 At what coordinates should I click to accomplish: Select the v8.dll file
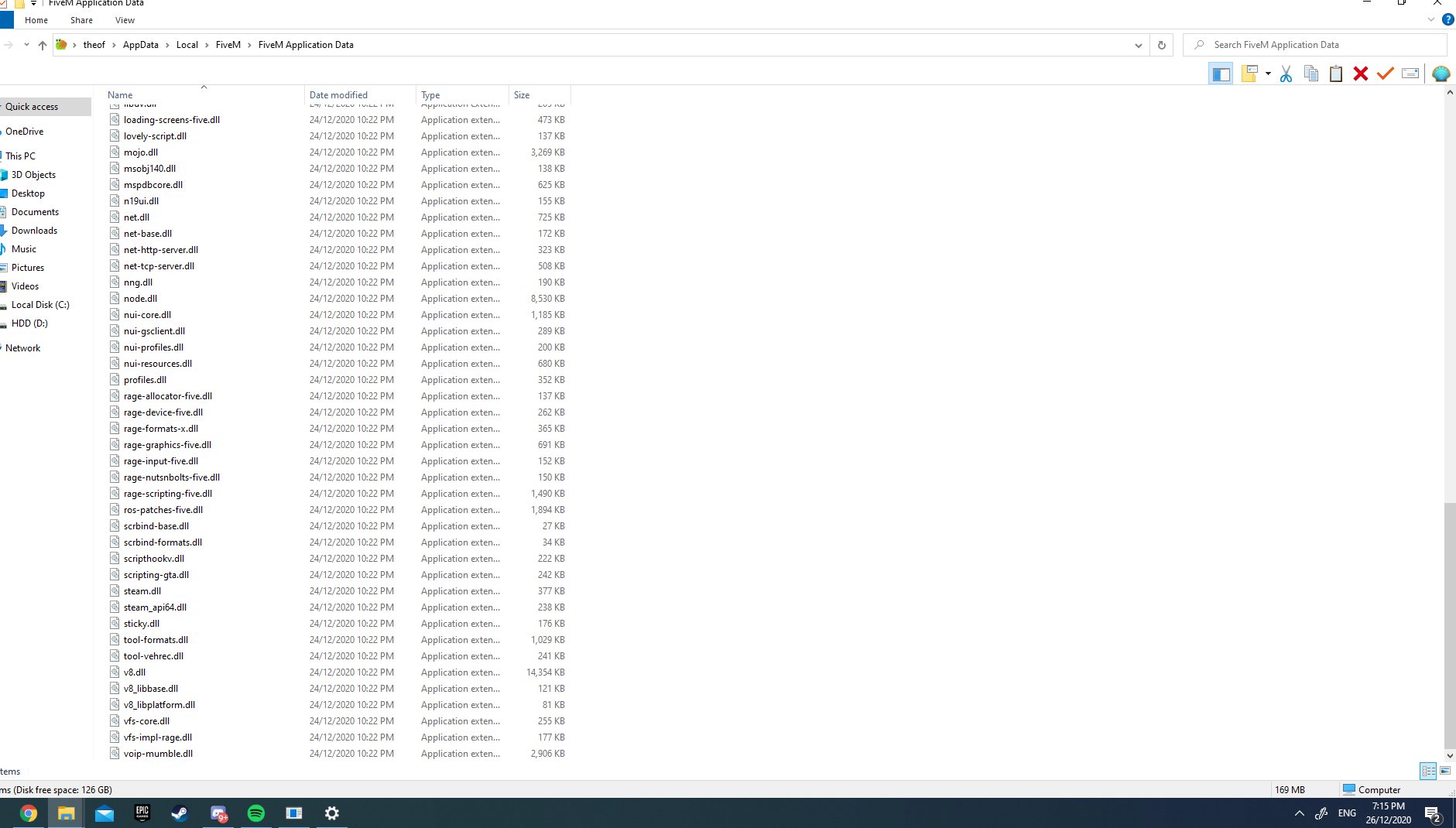click(134, 672)
